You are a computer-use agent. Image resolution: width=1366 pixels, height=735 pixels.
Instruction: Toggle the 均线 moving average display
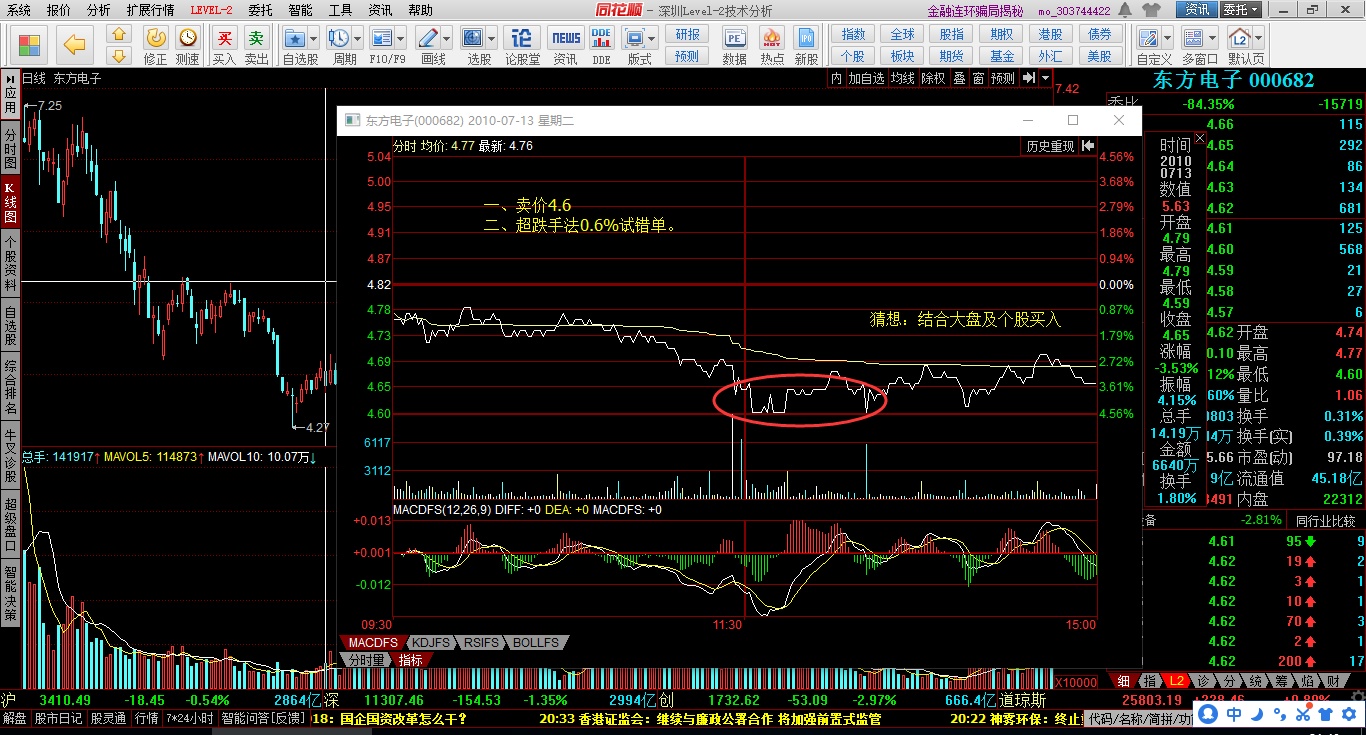tap(903, 78)
